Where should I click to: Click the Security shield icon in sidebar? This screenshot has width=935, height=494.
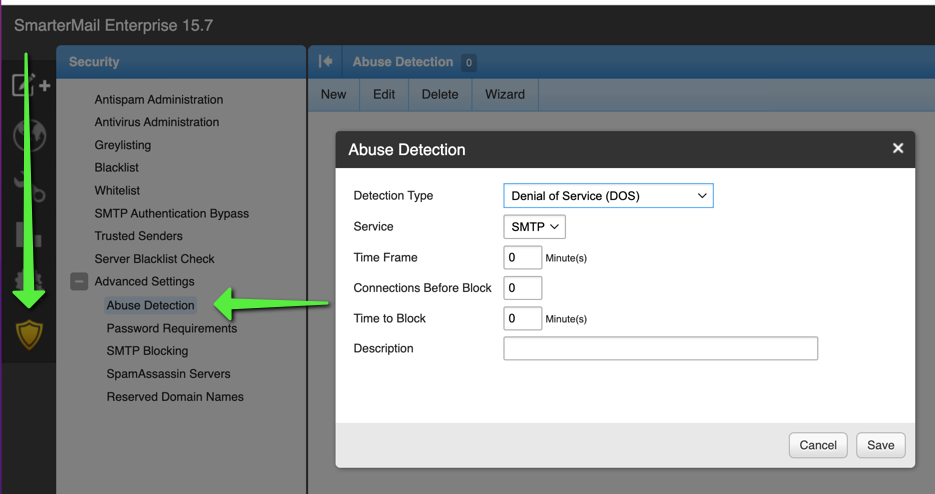click(x=29, y=334)
